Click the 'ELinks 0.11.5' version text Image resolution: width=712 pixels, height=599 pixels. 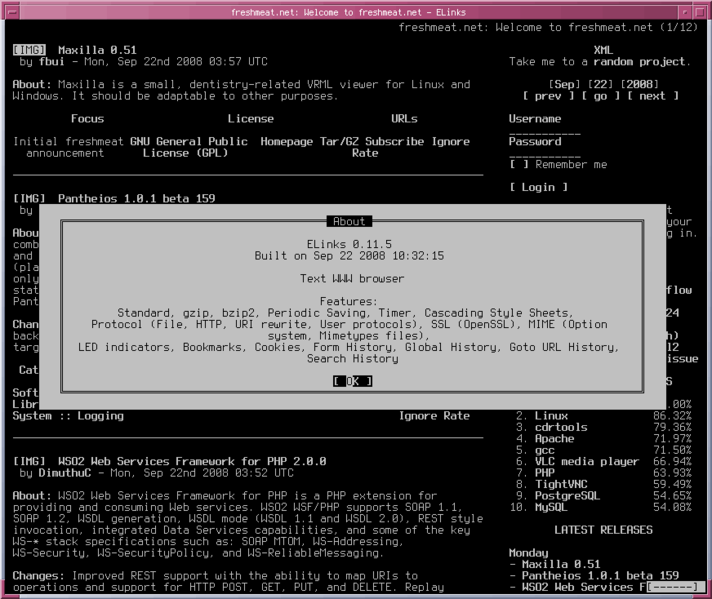[x=349, y=244]
